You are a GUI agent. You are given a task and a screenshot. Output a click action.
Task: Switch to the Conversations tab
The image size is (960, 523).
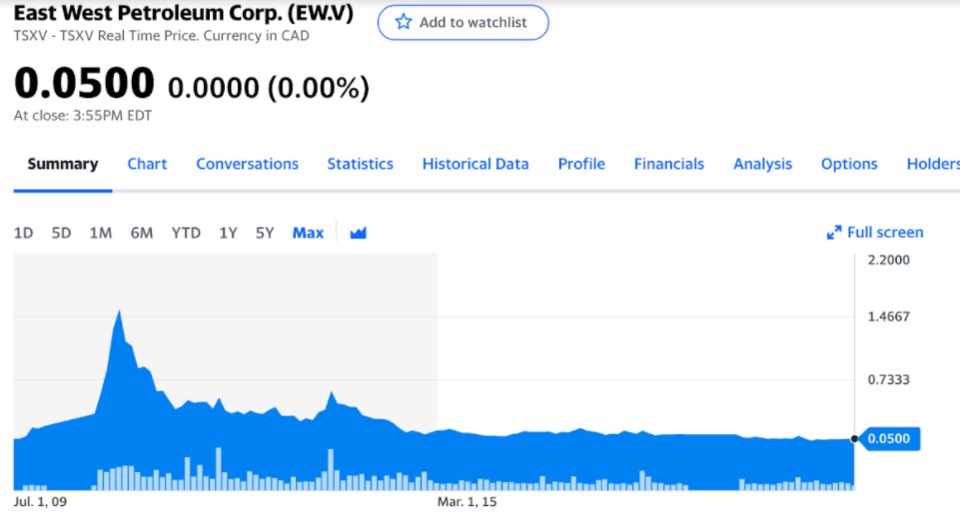247,164
